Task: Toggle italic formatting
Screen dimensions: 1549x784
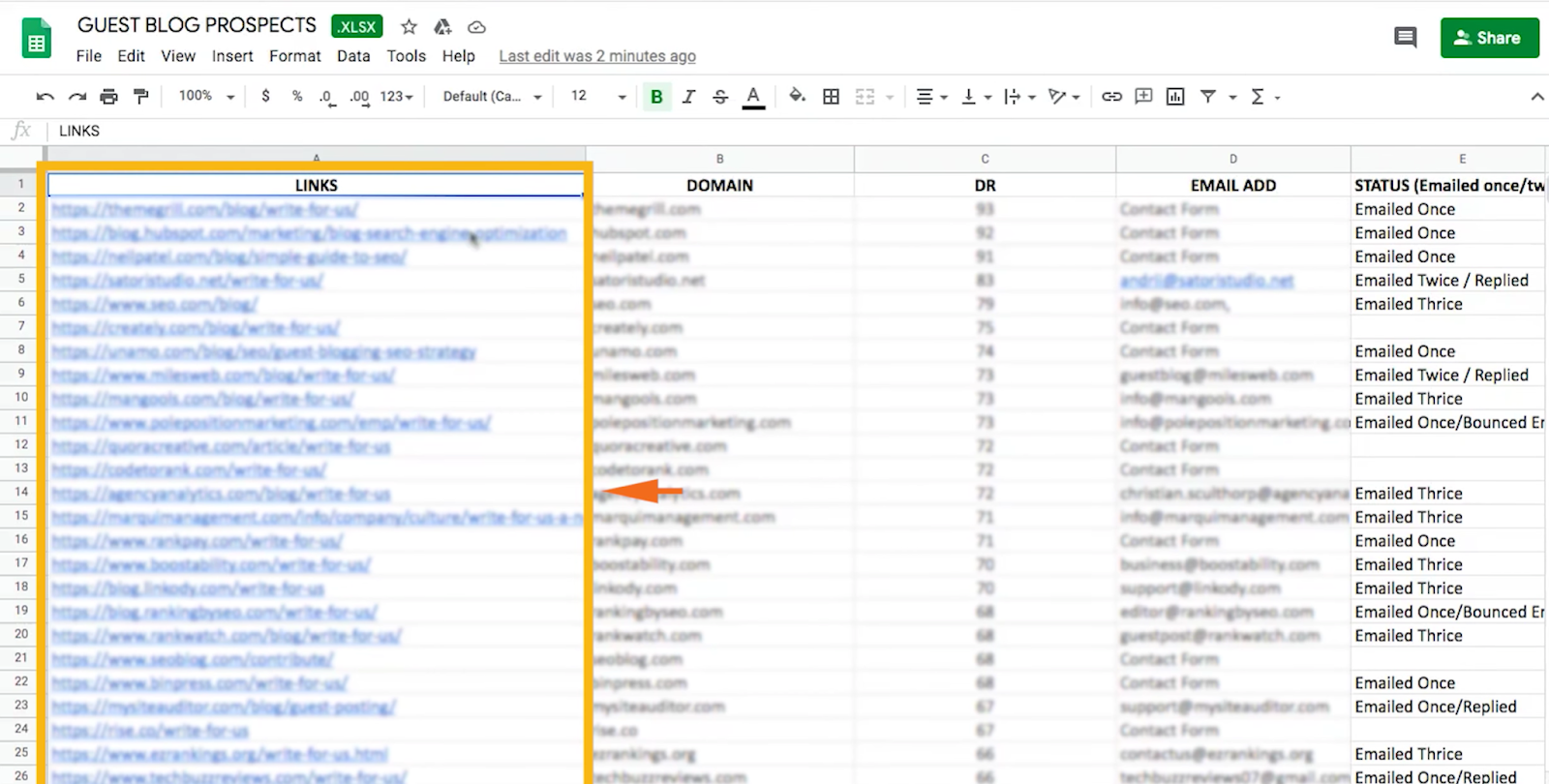Action: (x=688, y=97)
